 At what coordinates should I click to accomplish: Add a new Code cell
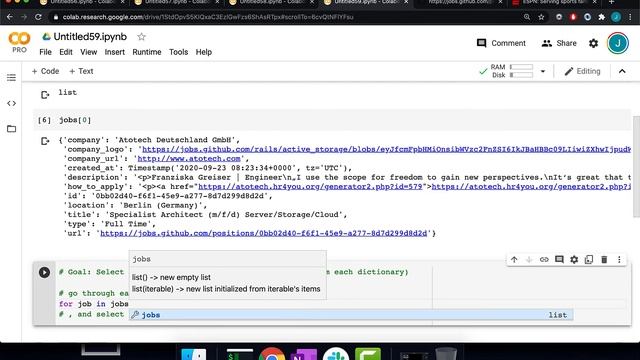click(x=45, y=71)
